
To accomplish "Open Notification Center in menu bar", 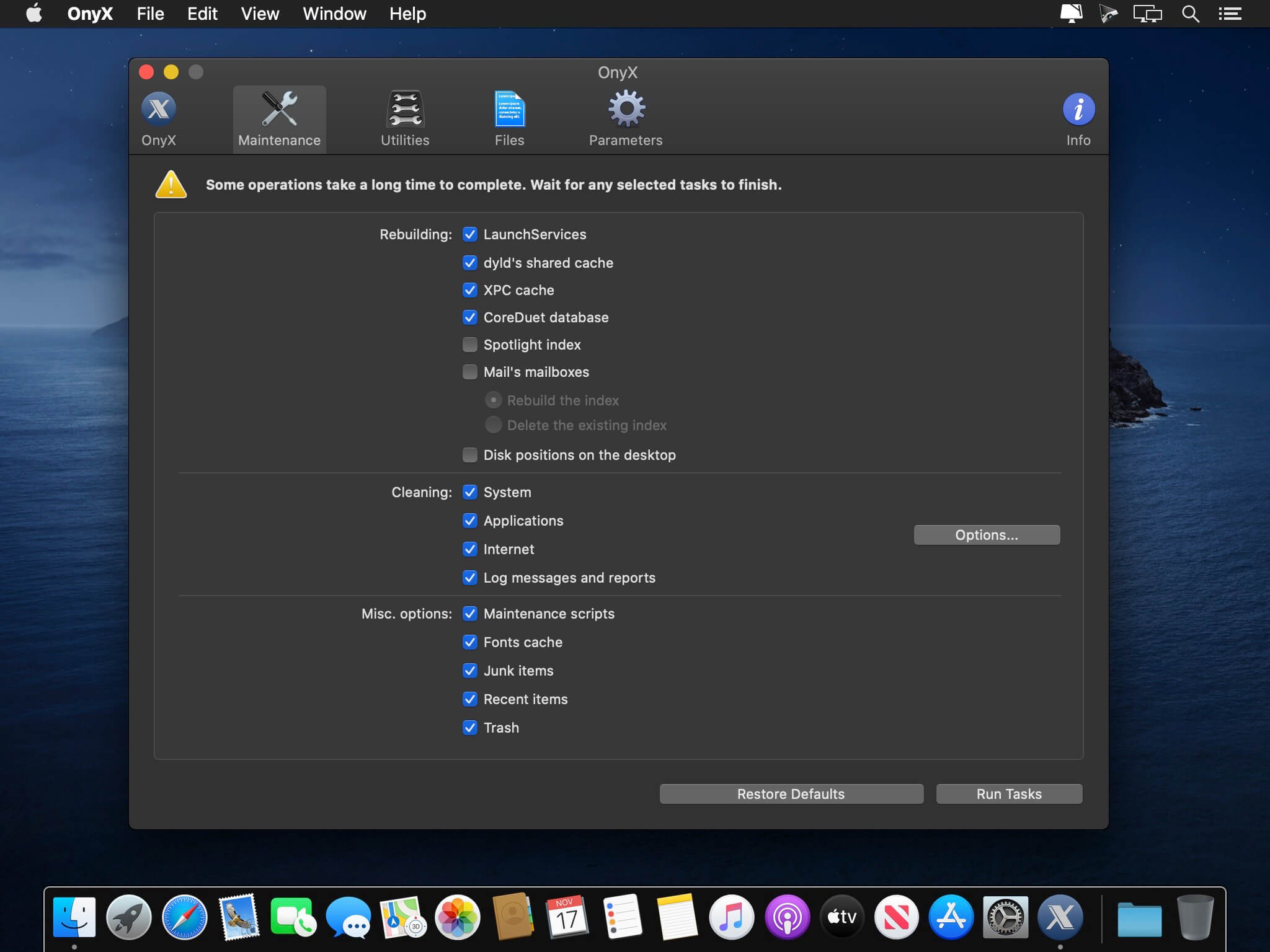I will coord(1230,14).
